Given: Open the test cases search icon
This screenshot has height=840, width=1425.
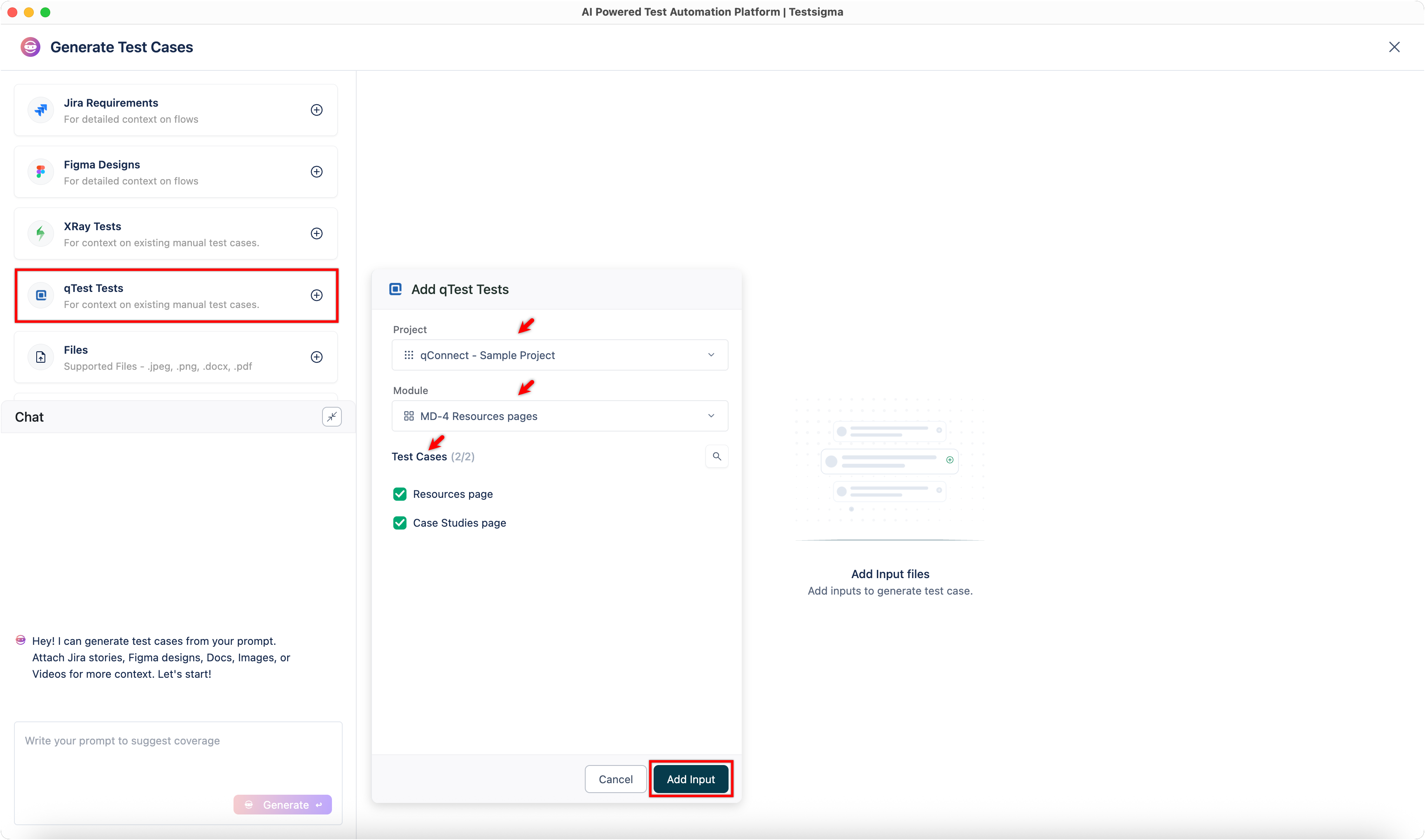Looking at the screenshot, I should pyautogui.click(x=716, y=456).
